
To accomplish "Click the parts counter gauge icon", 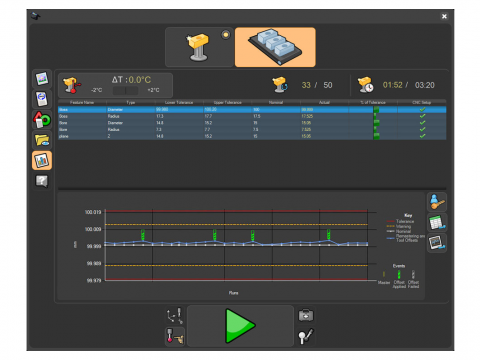I will coord(280,85).
